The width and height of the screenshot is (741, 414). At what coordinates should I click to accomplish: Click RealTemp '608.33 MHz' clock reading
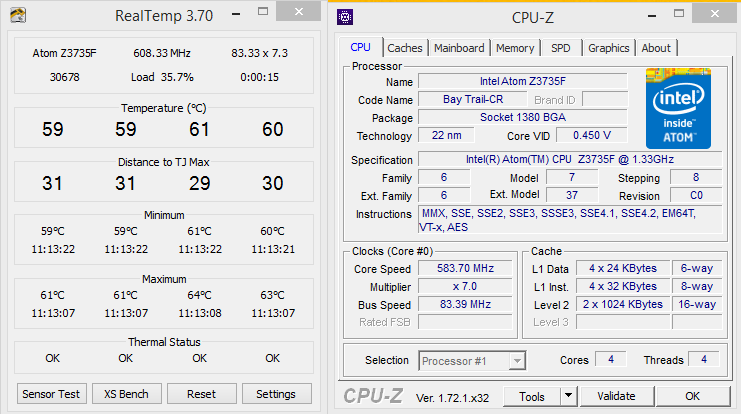click(x=162, y=53)
